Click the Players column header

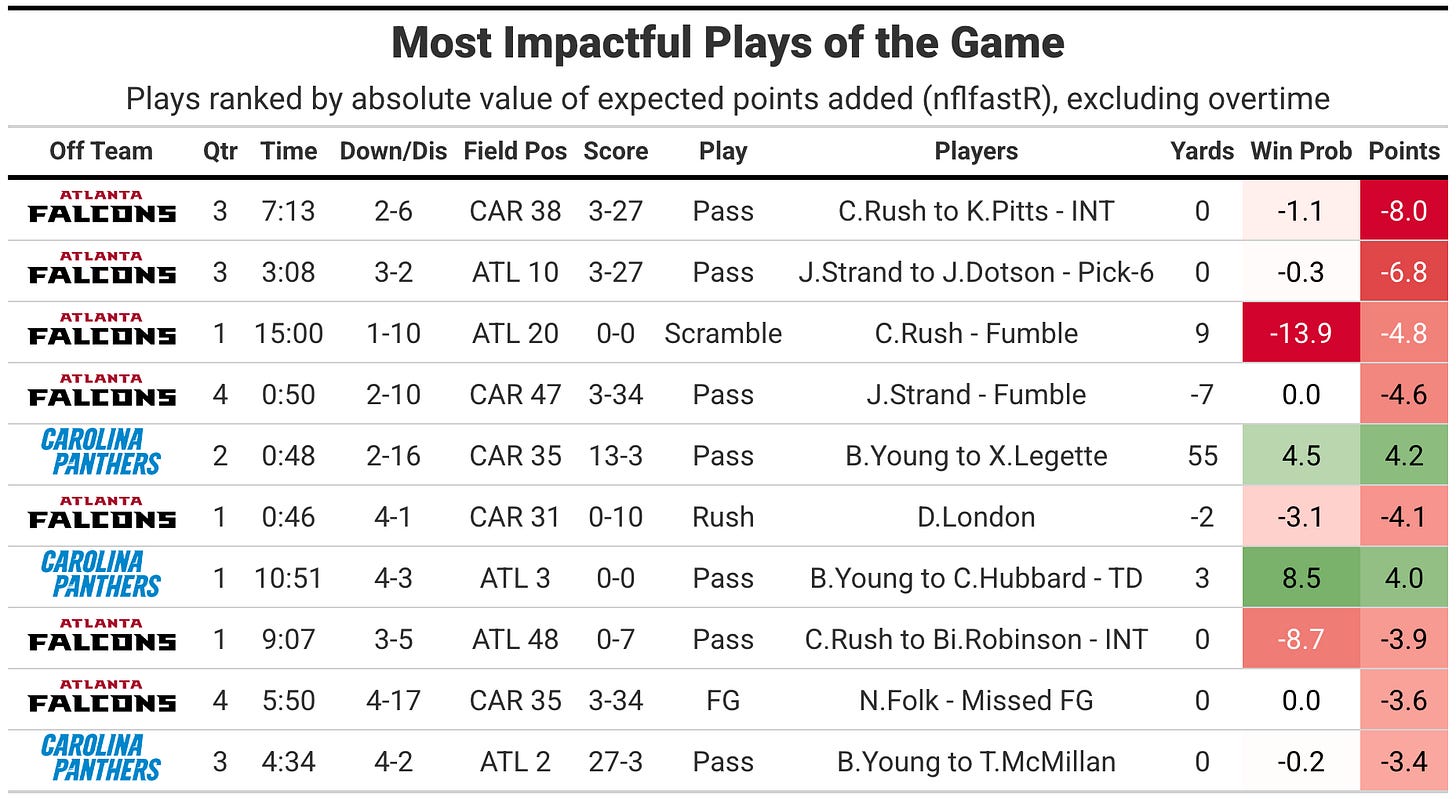(x=976, y=151)
